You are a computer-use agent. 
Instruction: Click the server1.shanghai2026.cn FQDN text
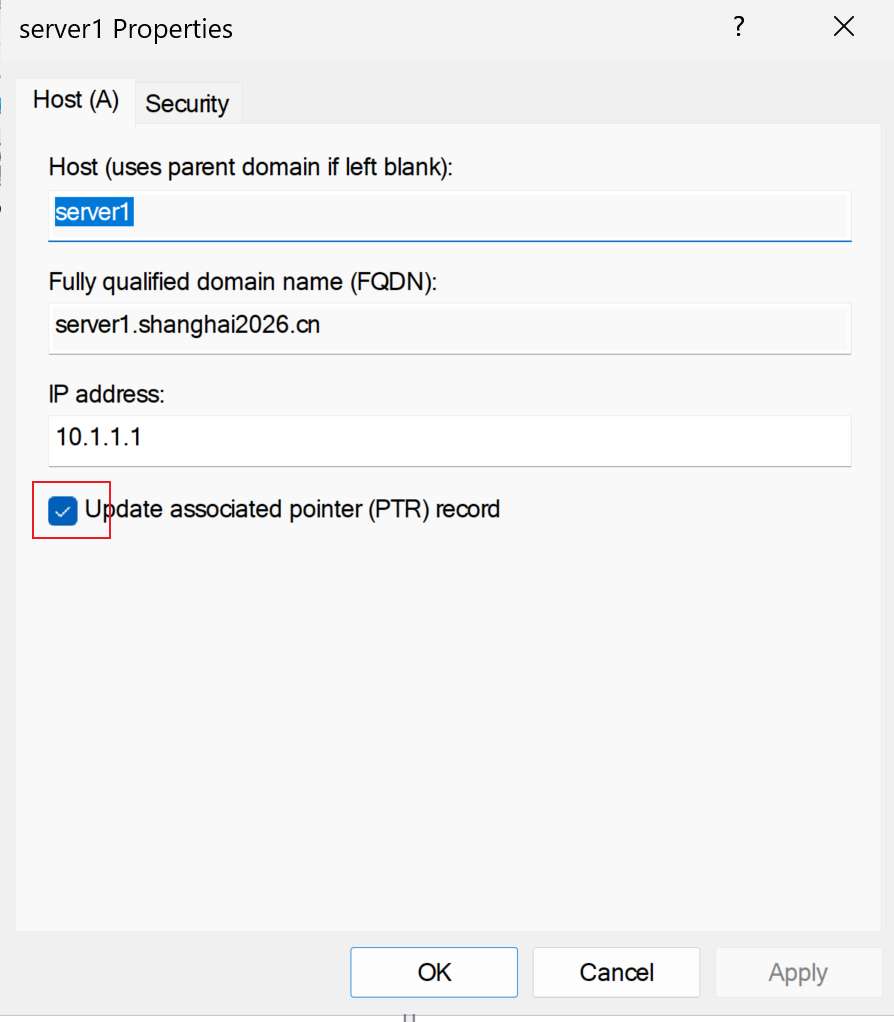[188, 325]
